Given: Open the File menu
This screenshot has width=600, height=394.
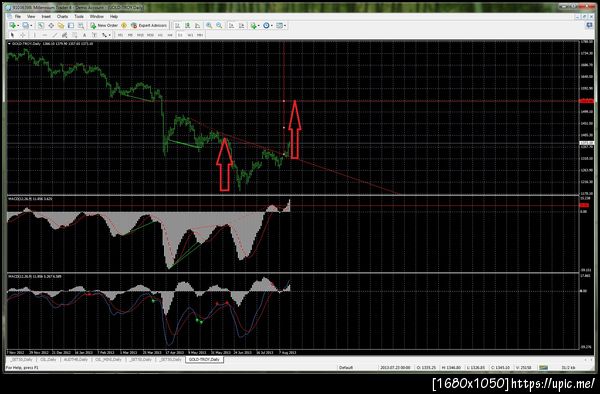Looking at the screenshot, I should tap(18, 16).
